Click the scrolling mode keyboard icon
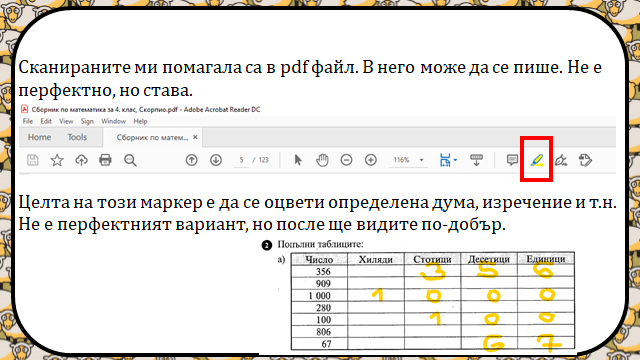The image size is (640, 362). pos(476,160)
